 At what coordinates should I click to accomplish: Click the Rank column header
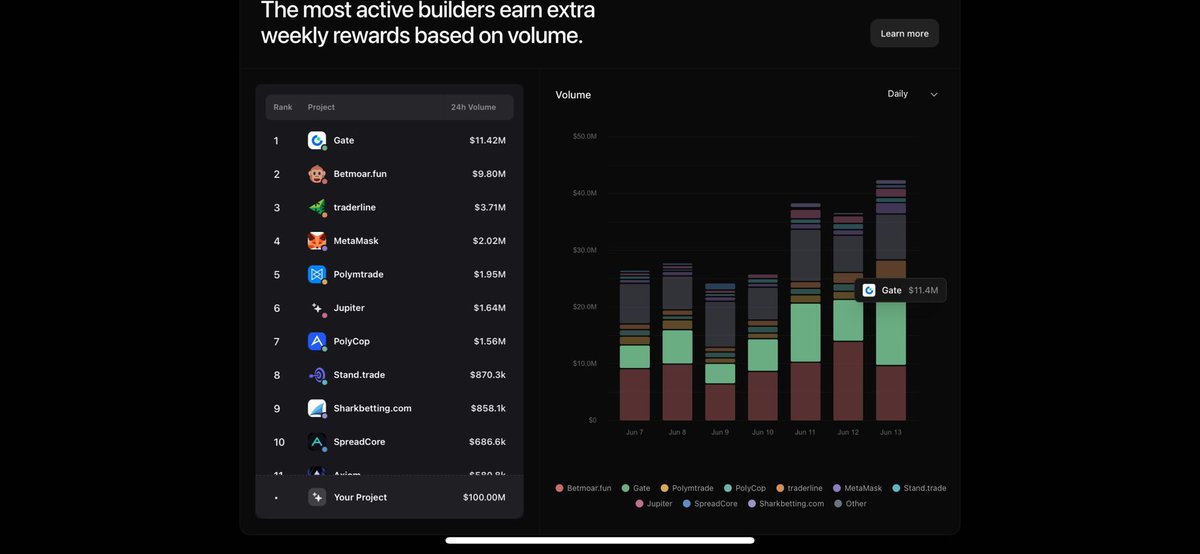click(x=283, y=107)
